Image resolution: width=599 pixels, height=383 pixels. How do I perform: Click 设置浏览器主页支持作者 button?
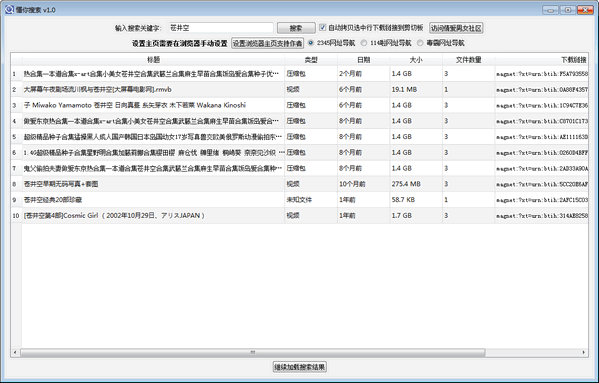pos(267,43)
